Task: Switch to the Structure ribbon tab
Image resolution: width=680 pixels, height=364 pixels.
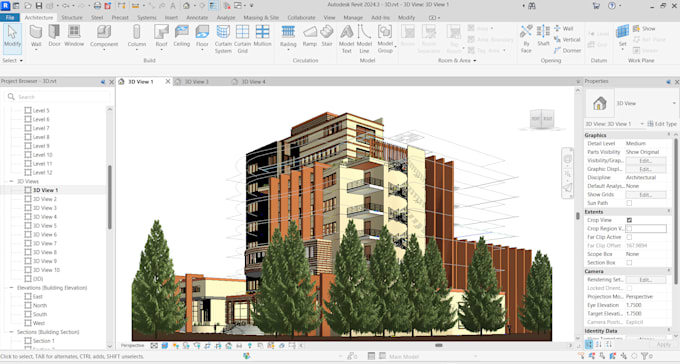Action: (72, 17)
